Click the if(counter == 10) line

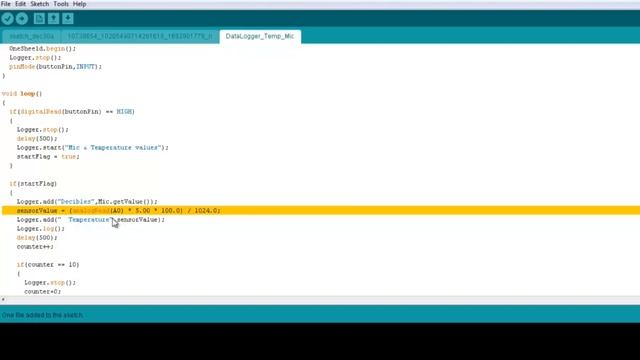coord(48,264)
